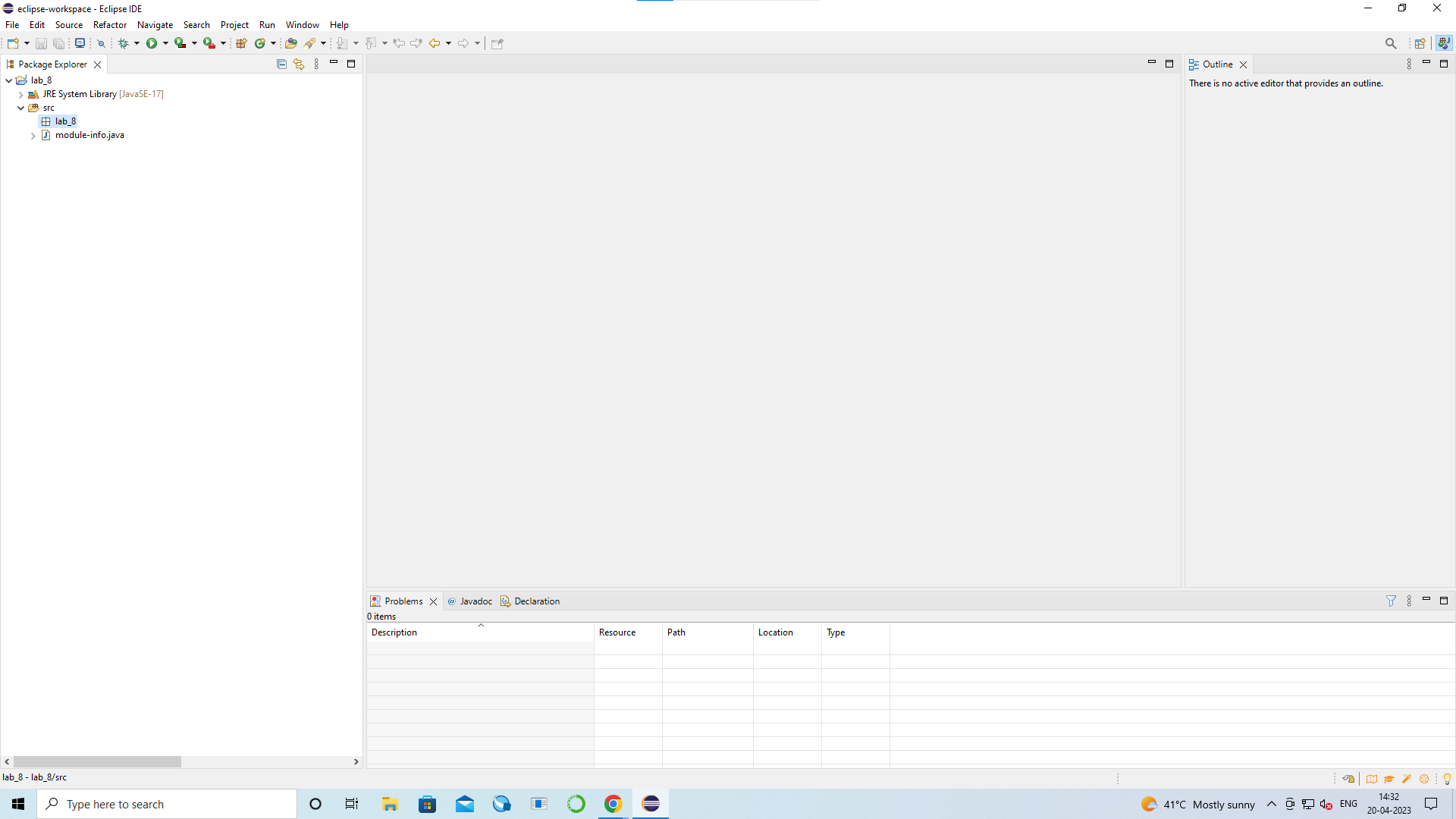
Task: Click the New Java Package icon
Action: click(x=241, y=43)
